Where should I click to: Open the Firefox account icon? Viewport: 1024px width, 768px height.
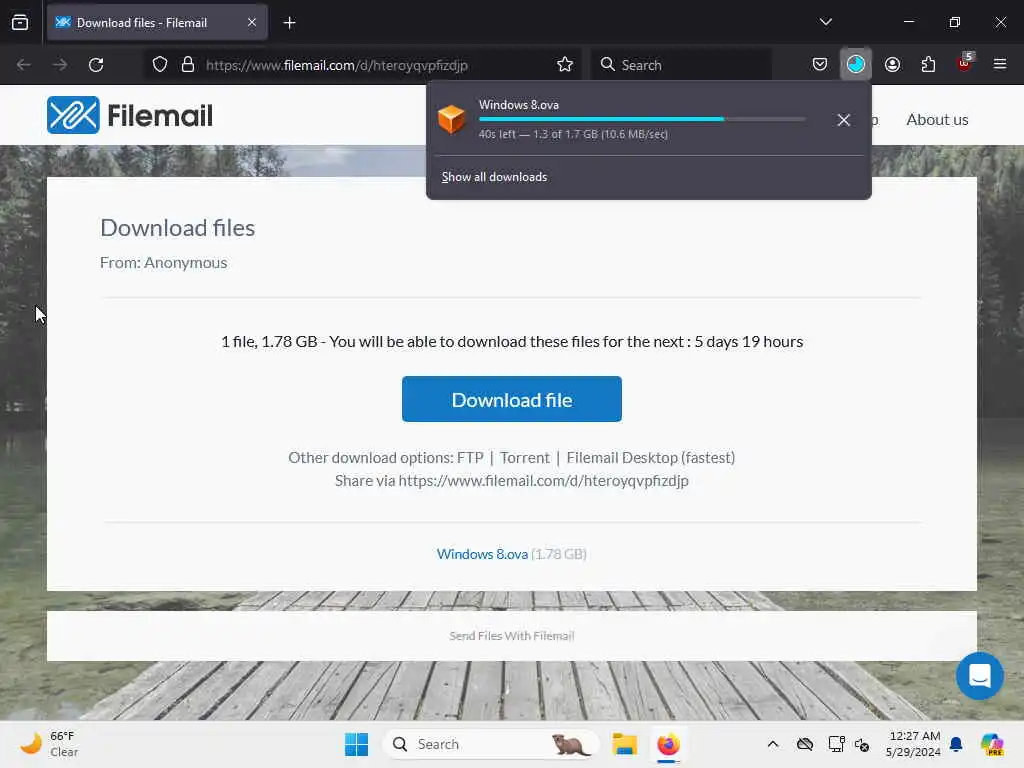[x=892, y=65]
